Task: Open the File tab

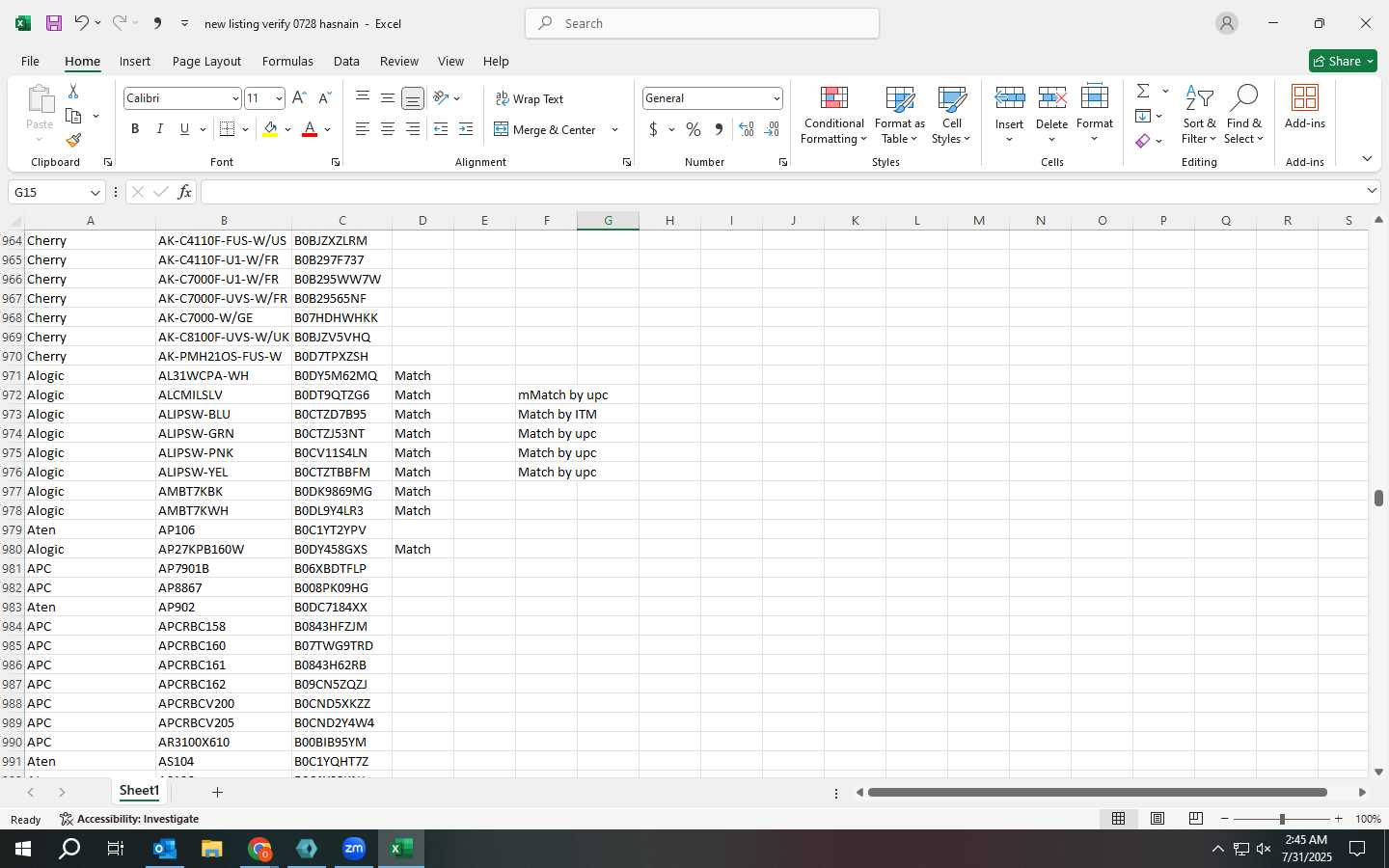Action: point(30,61)
